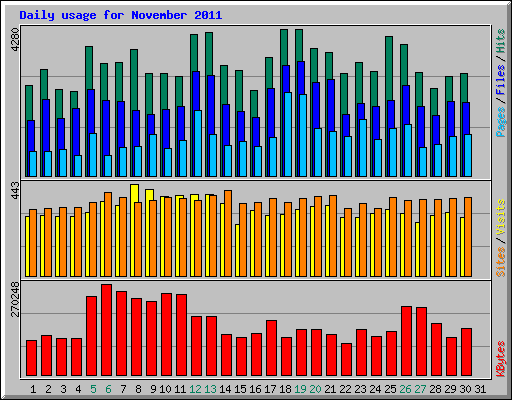
Task: Click day label 6 on the x-axis
Action: [108, 389]
